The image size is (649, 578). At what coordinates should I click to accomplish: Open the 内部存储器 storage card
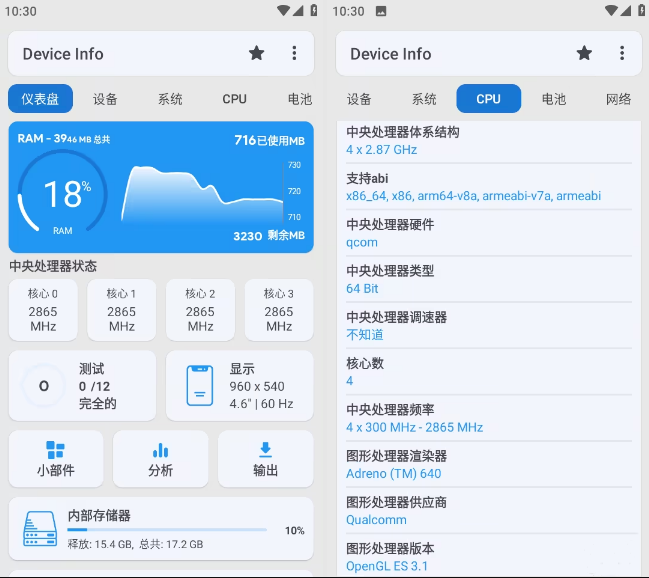click(x=161, y=529)
